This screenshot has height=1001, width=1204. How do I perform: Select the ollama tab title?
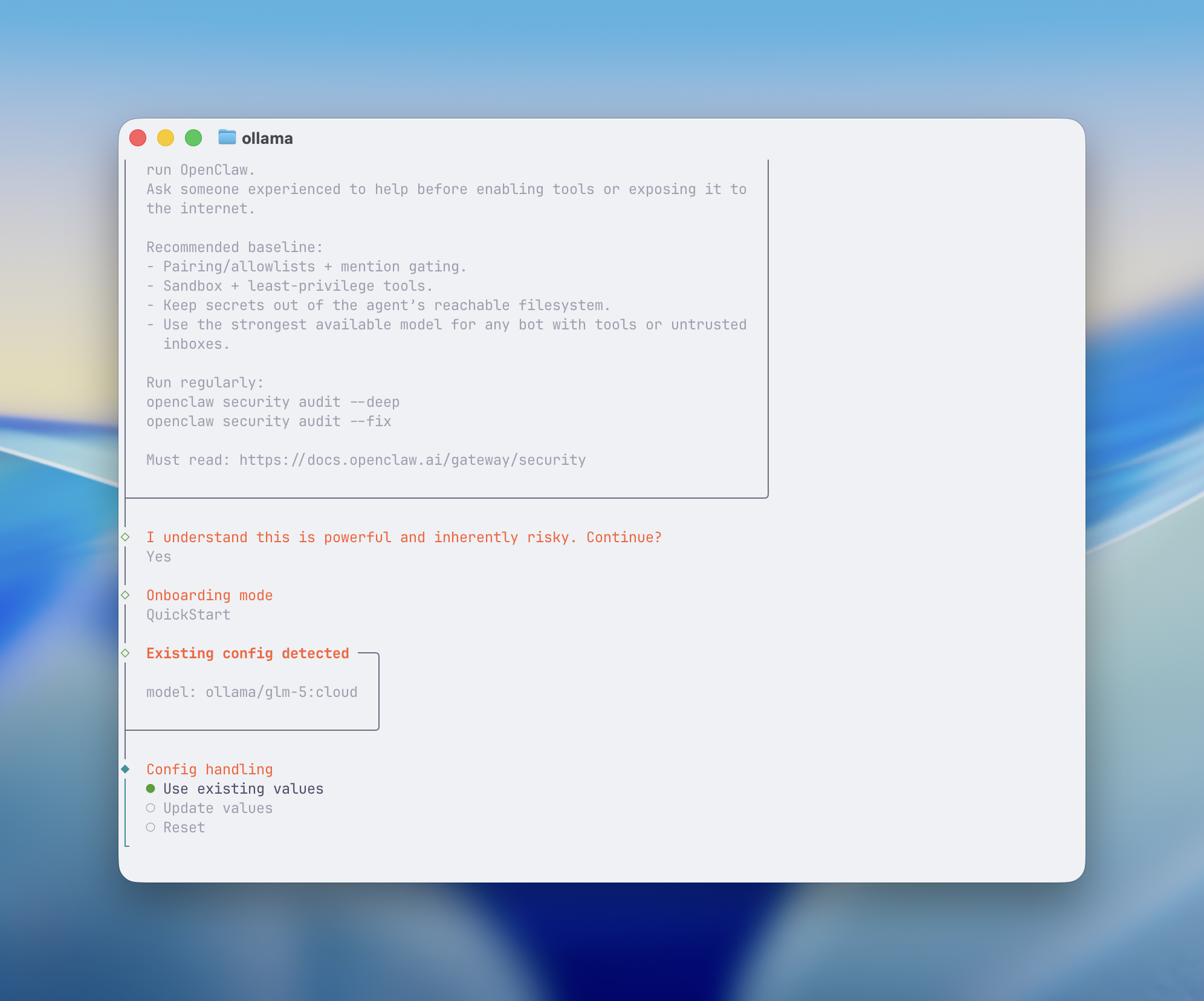pyautogui.click(x=267, y=138)
